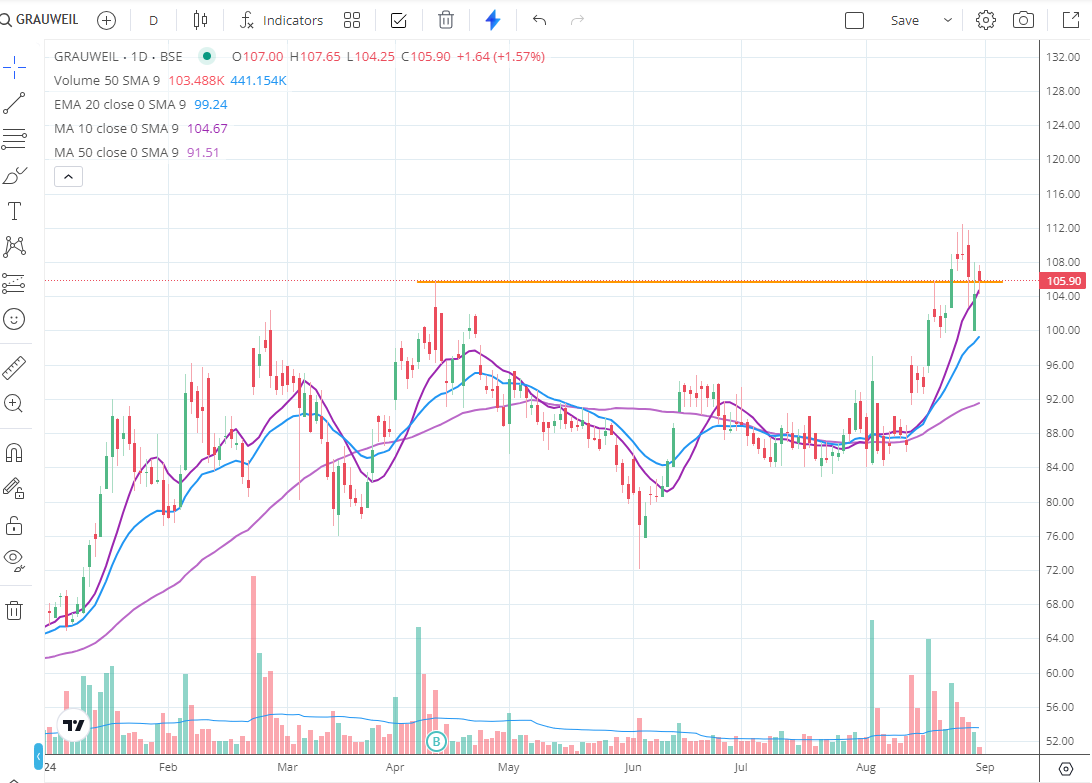Viewport: 1092px width, 783px height.
Task: Open the candlestick chart style selector
Action: 201,20
